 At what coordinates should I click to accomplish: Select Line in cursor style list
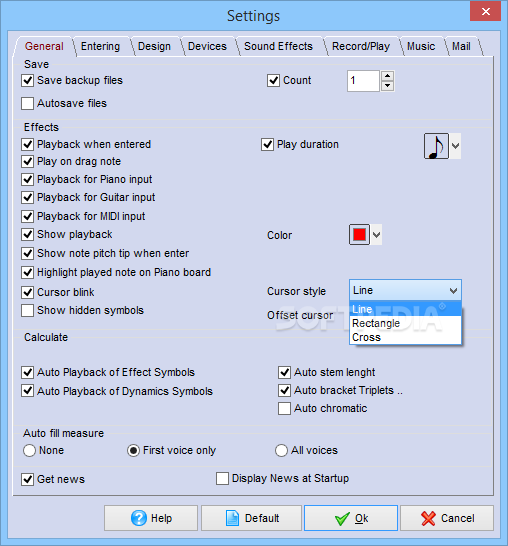coord(405,309)
